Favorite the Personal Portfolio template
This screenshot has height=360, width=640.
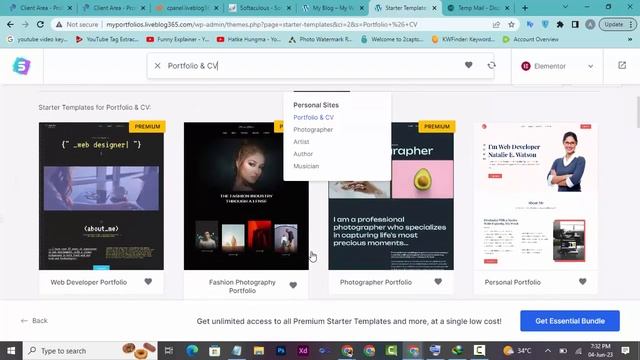(582, 282)
